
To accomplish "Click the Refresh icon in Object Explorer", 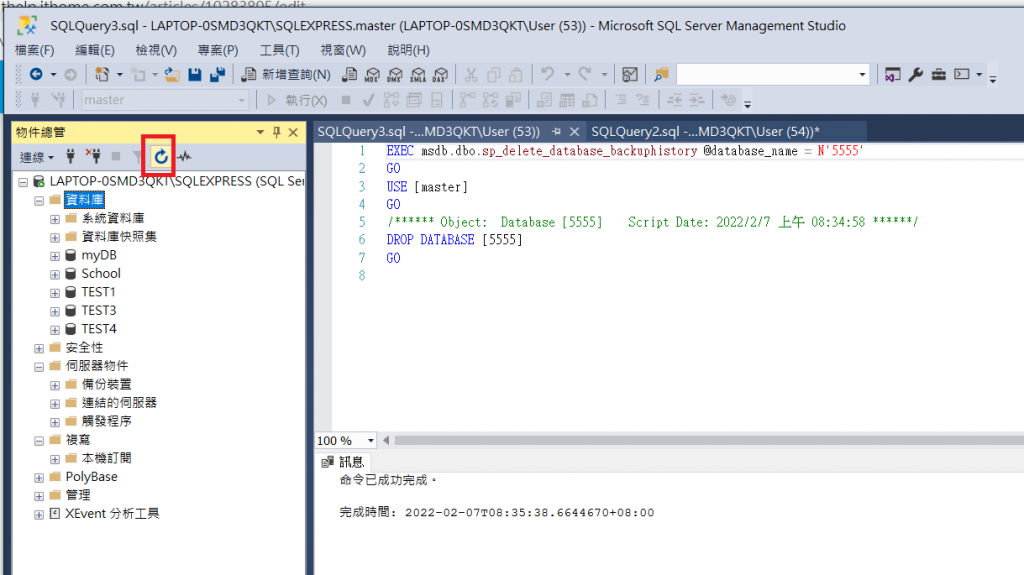I will (161, 156).
